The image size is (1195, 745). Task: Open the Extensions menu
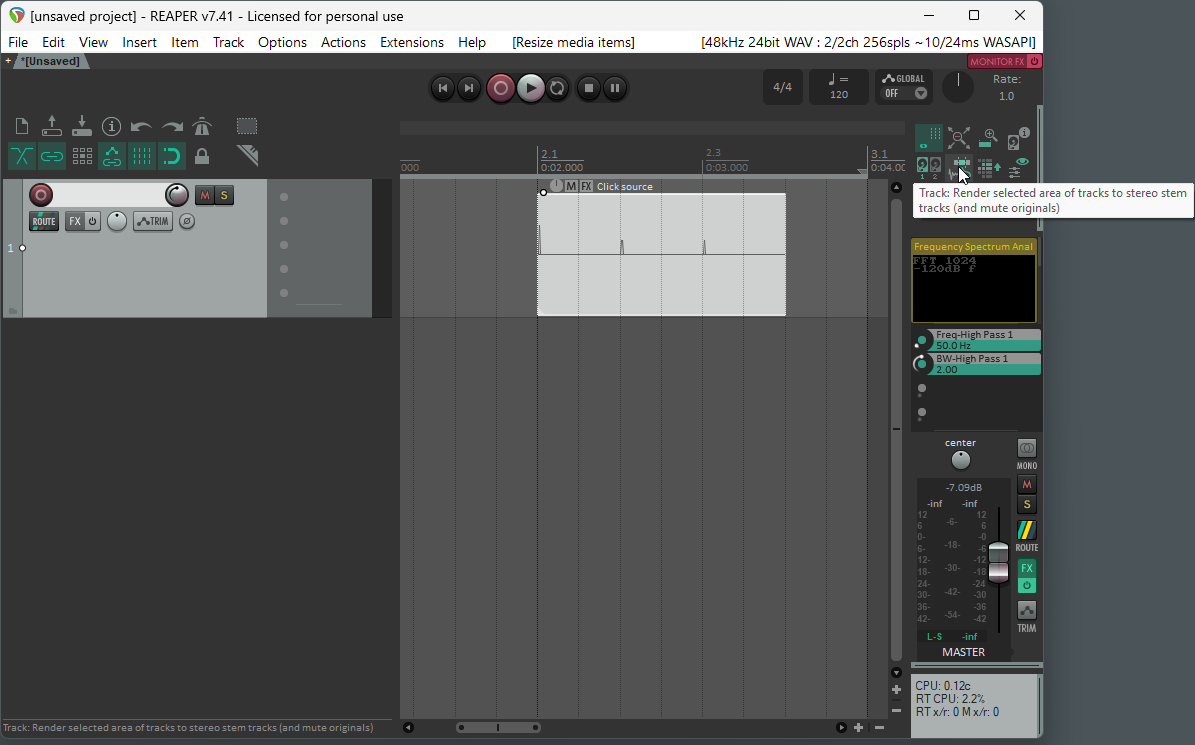coord(411,42)
